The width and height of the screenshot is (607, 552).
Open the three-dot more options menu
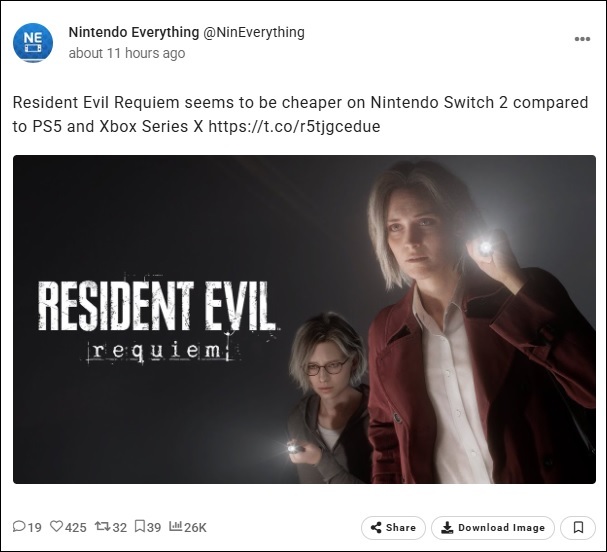pos(582,39)
